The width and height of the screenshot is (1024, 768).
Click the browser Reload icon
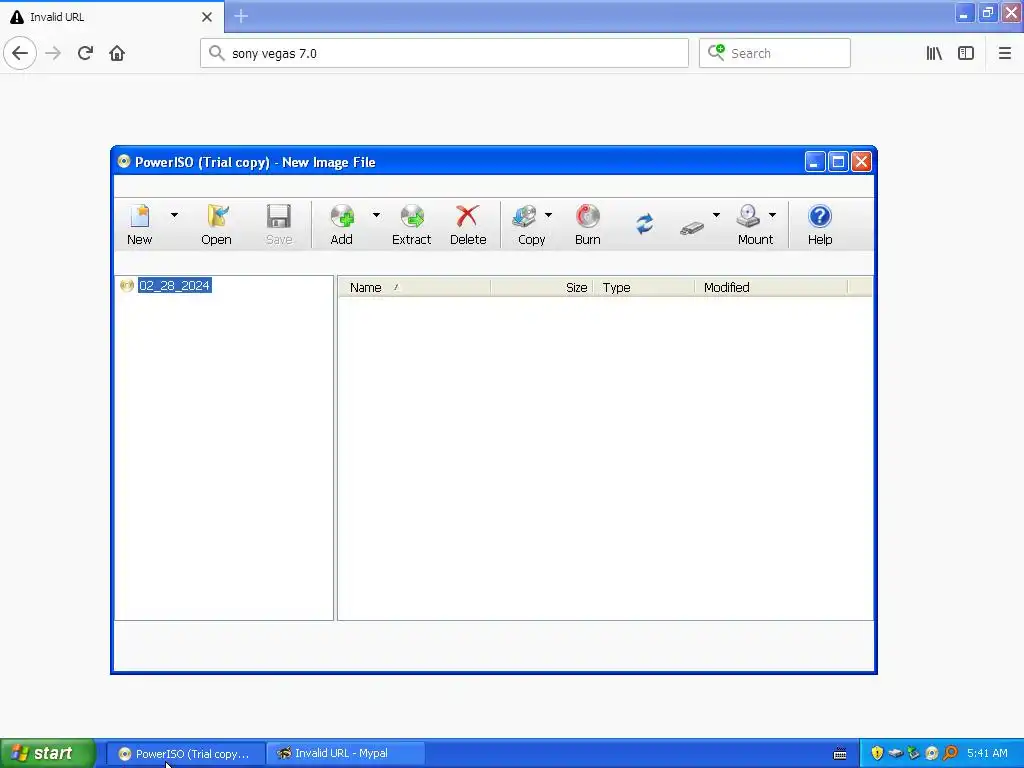[x=86, y=53]
